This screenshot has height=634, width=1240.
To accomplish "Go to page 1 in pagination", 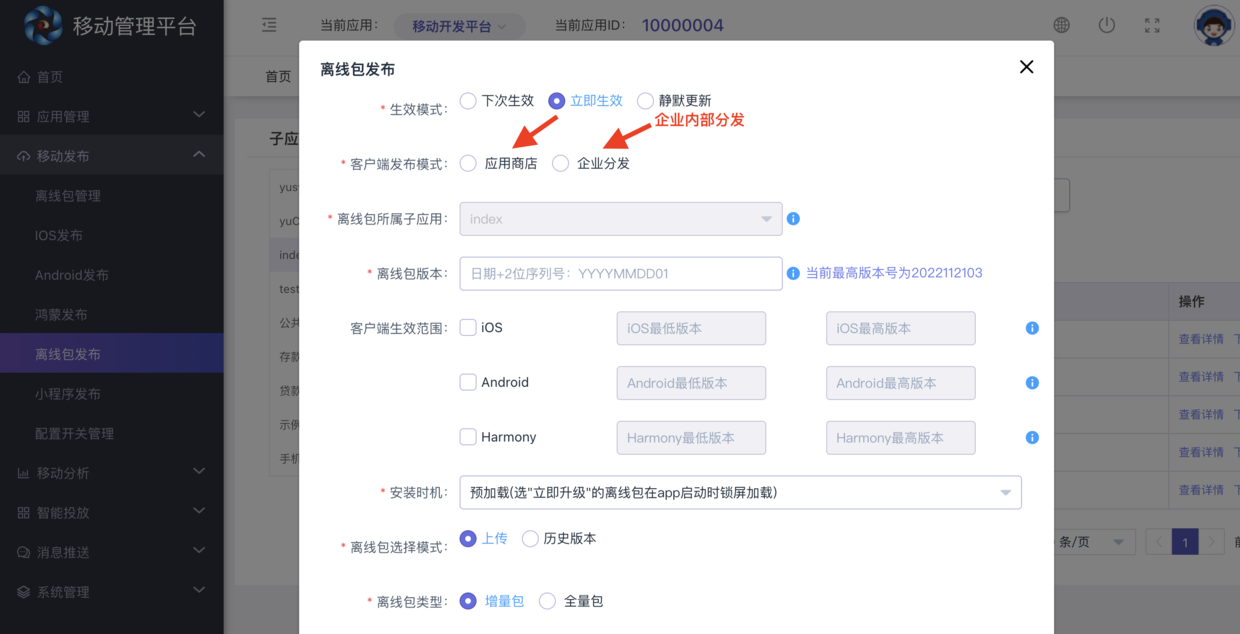I will click(x=1185, y=542).
